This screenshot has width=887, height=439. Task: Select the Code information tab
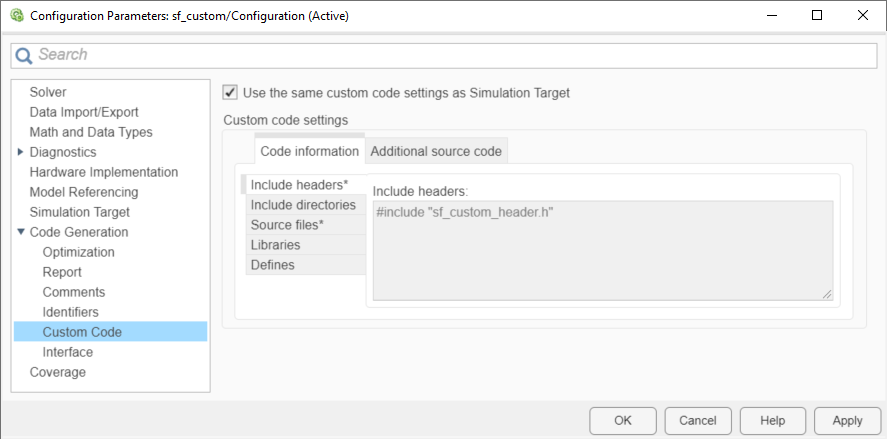(309, 151)
